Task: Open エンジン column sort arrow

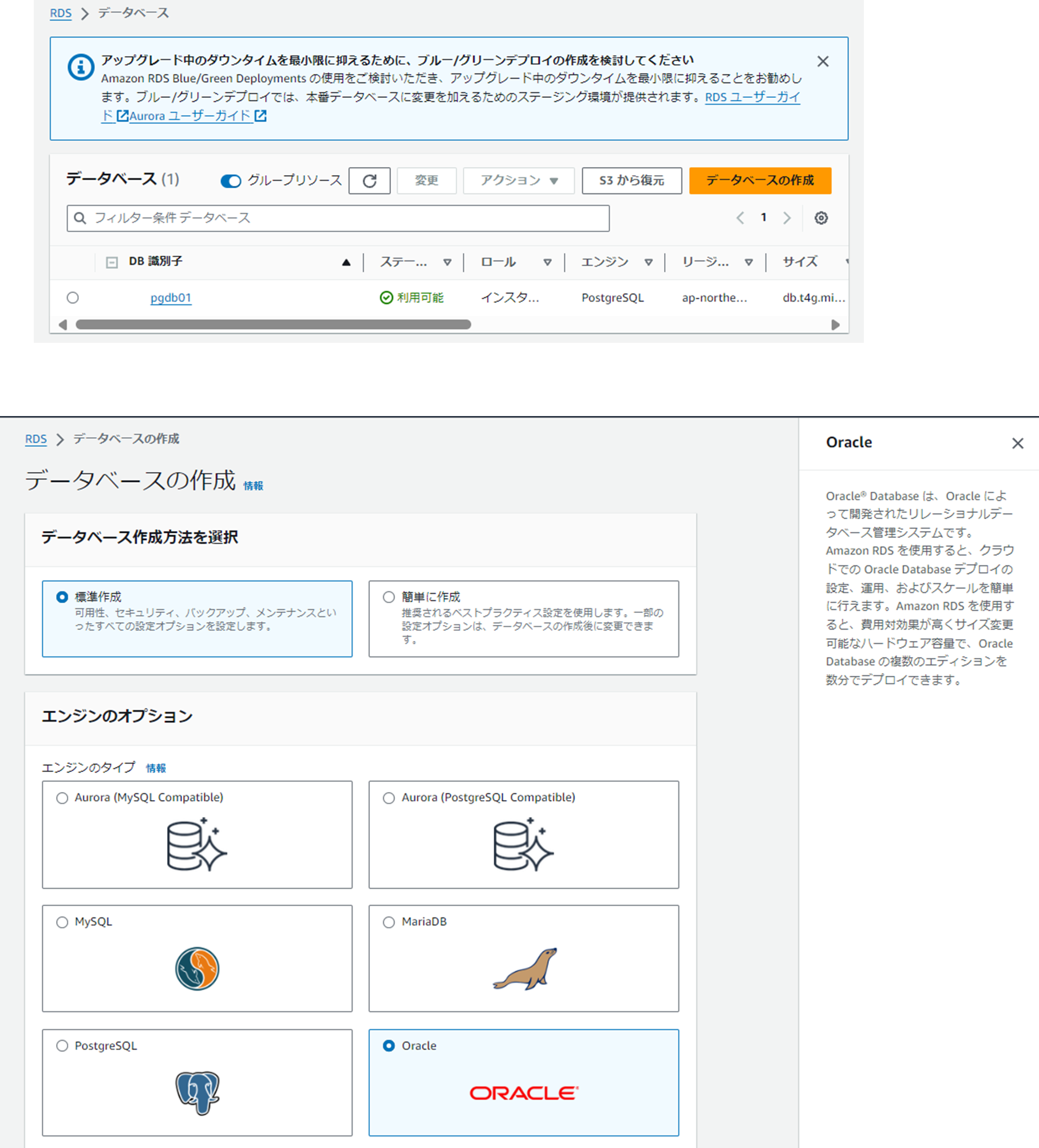Action: pyautogui.click(x=648, y=262)
